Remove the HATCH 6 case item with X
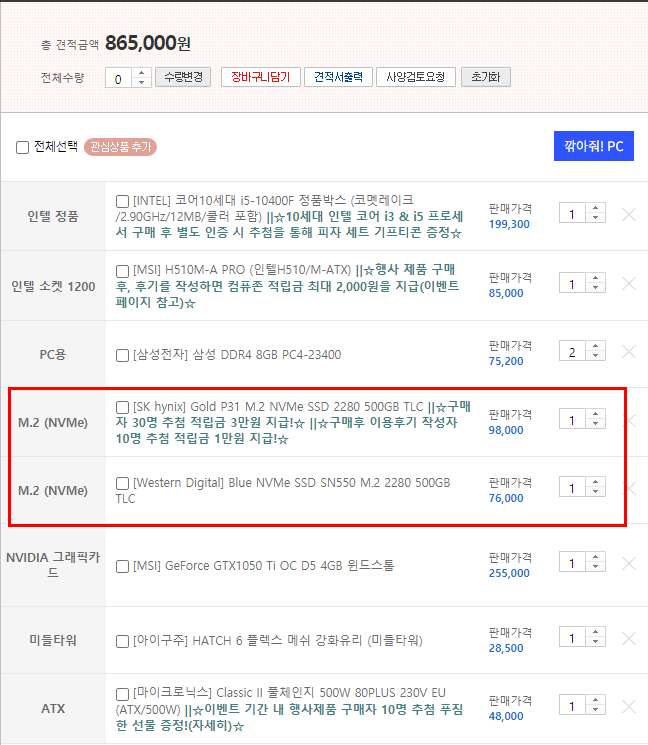Viewport: 648px width, 745px height. click(x=629, y=639)
